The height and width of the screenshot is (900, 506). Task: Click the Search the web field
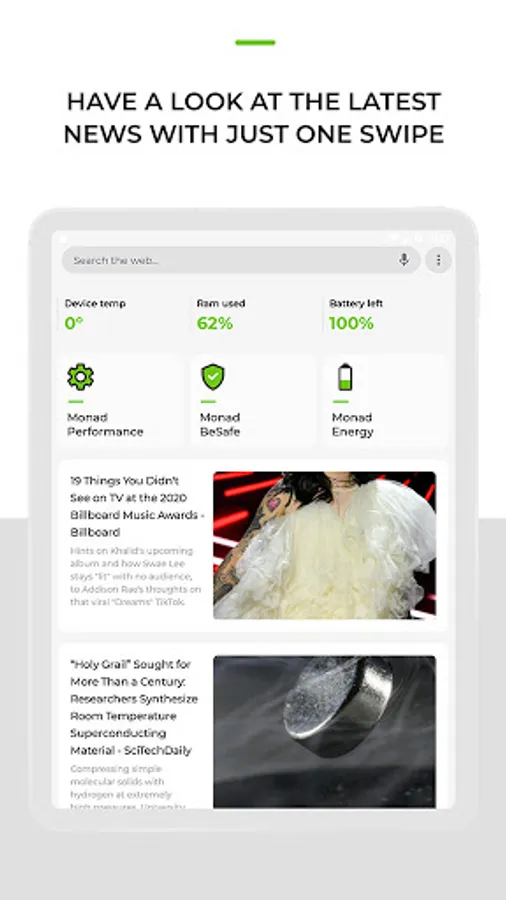(241, 261)
